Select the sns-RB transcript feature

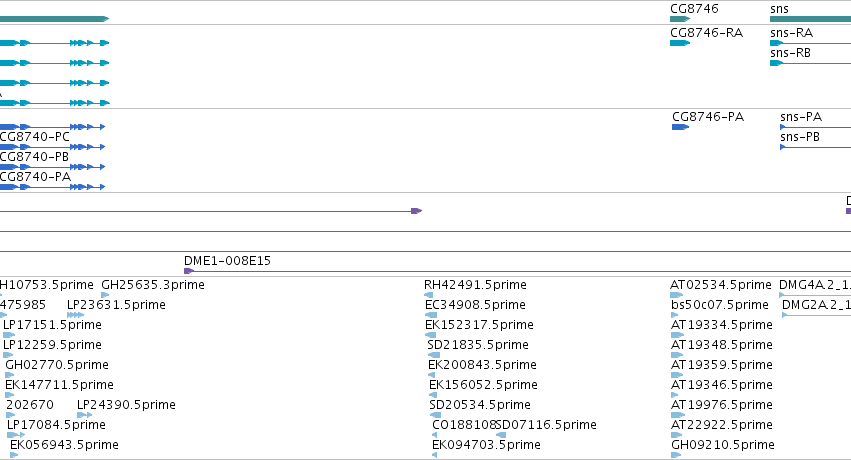click(810, 63)
